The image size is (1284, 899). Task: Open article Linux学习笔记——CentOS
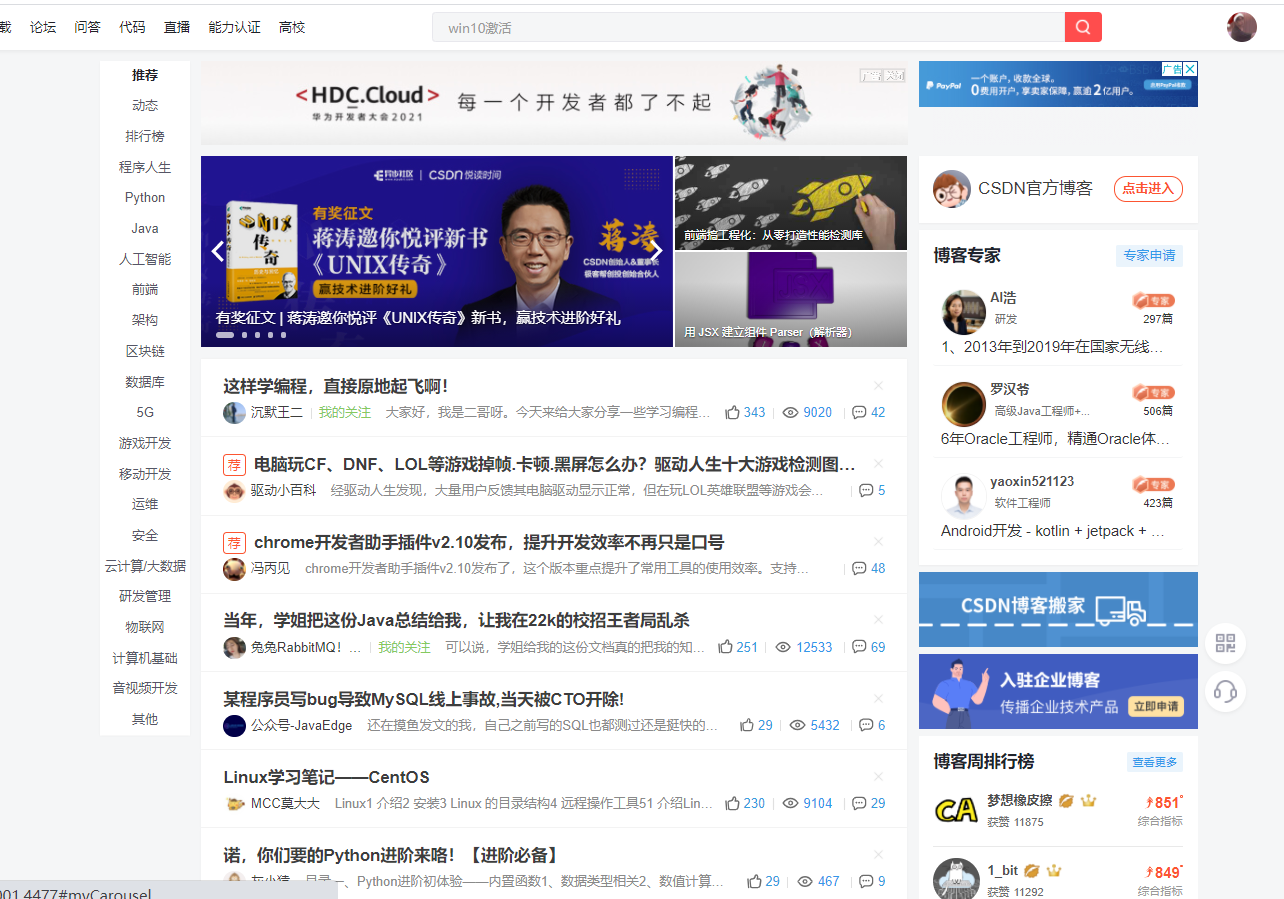326,777
